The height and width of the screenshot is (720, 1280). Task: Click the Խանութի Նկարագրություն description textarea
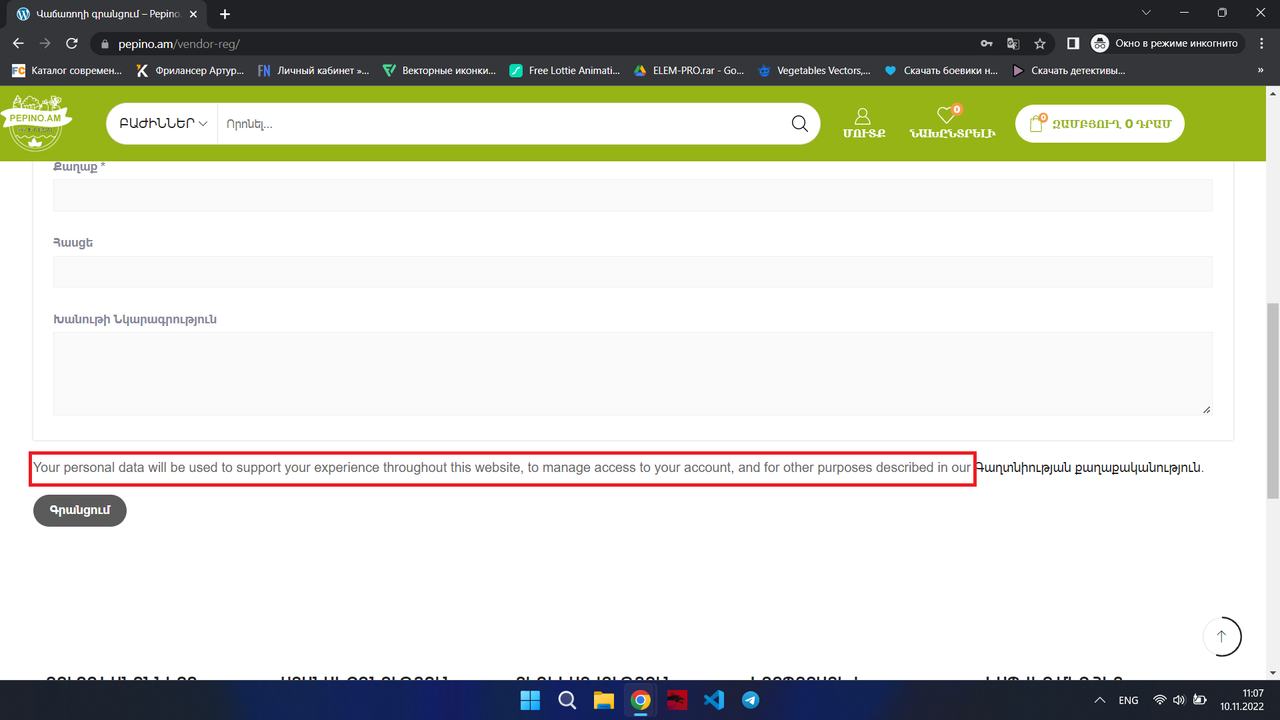632,373
